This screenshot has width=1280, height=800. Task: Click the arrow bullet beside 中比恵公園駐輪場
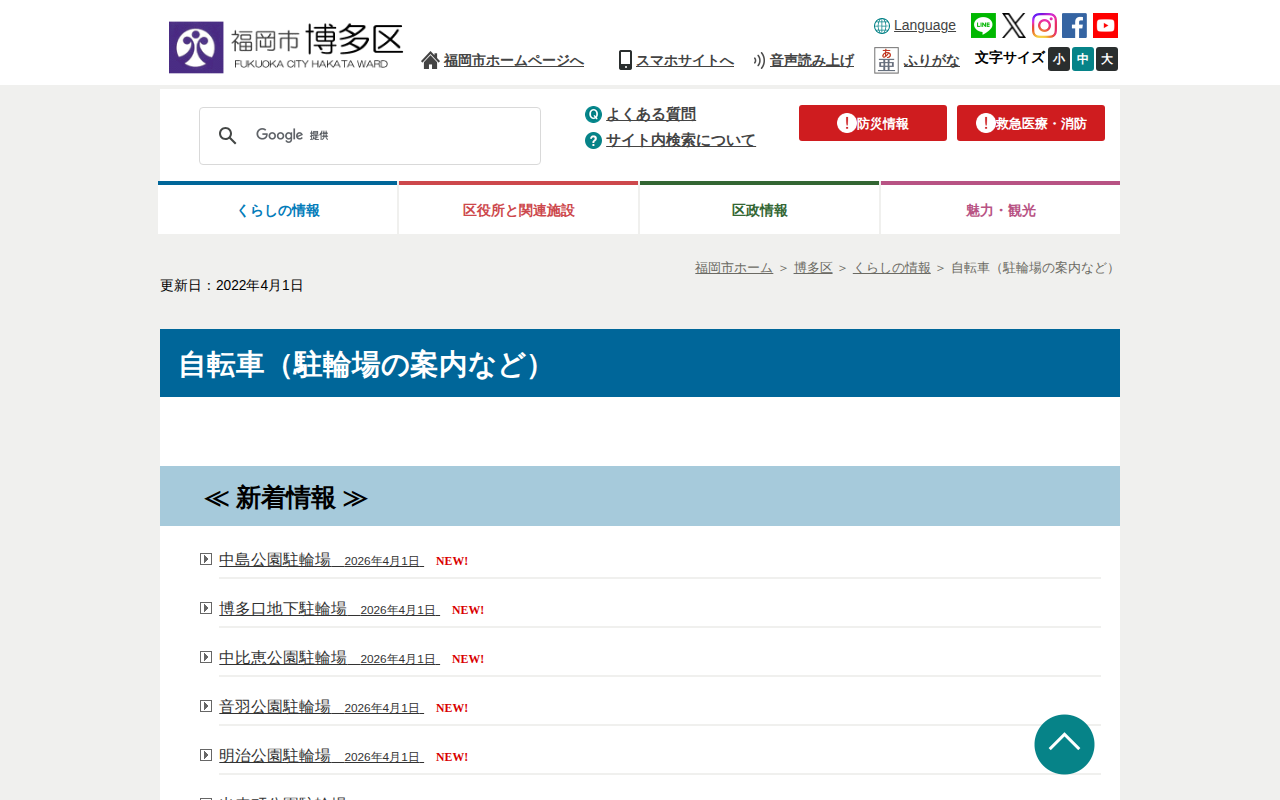pyautogui.click(x=206, y=657)
